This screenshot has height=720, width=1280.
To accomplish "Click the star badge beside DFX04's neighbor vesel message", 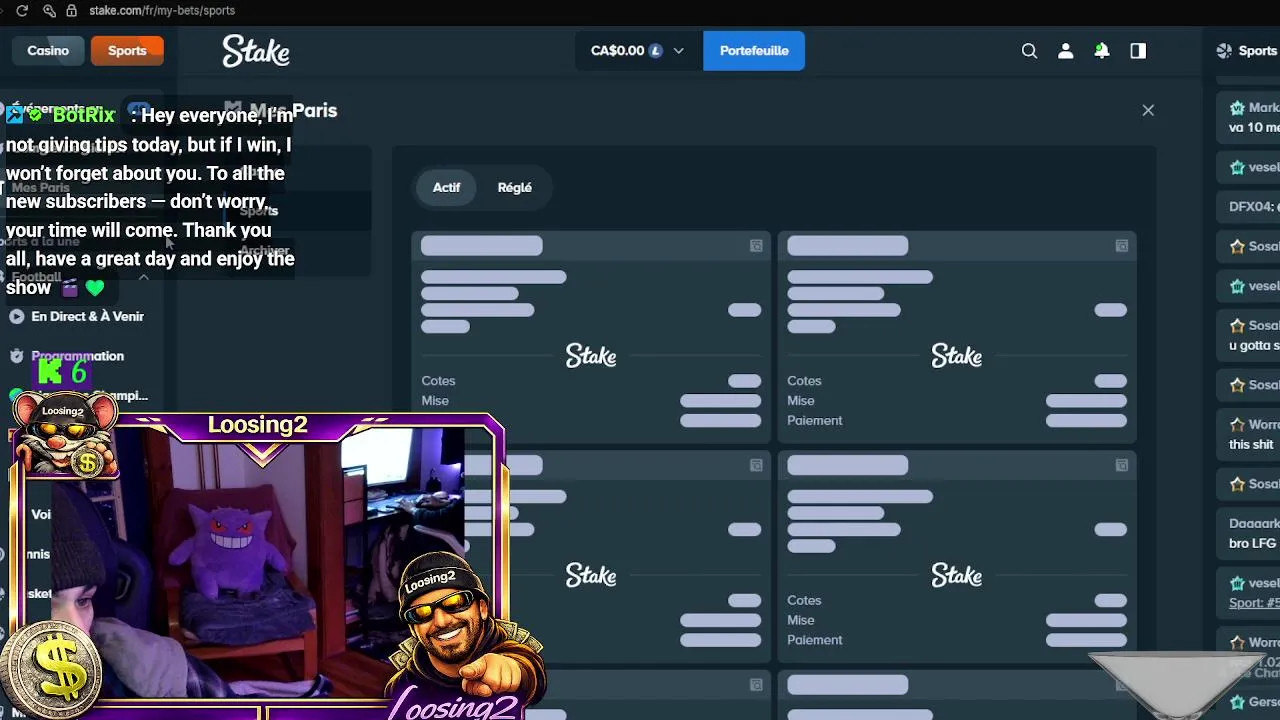I will [x=1237, y=167].
